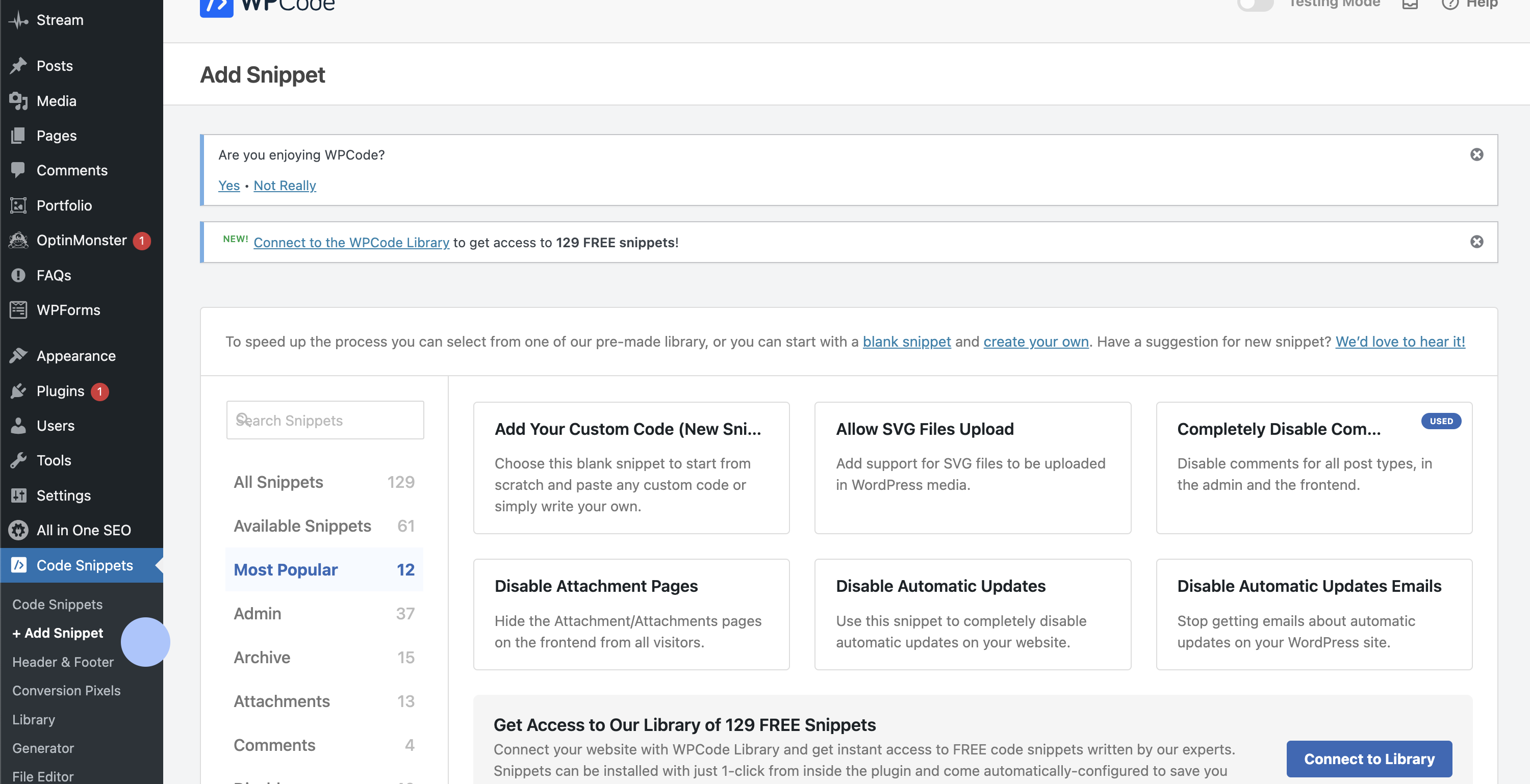Open the Header & Footer submenu item
The height and width of the screenshot is (784, 1530).
[x=63, y=662]
